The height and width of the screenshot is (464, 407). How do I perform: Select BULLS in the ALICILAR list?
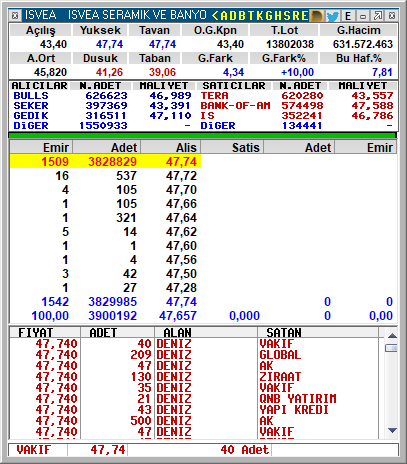point(31,96)
